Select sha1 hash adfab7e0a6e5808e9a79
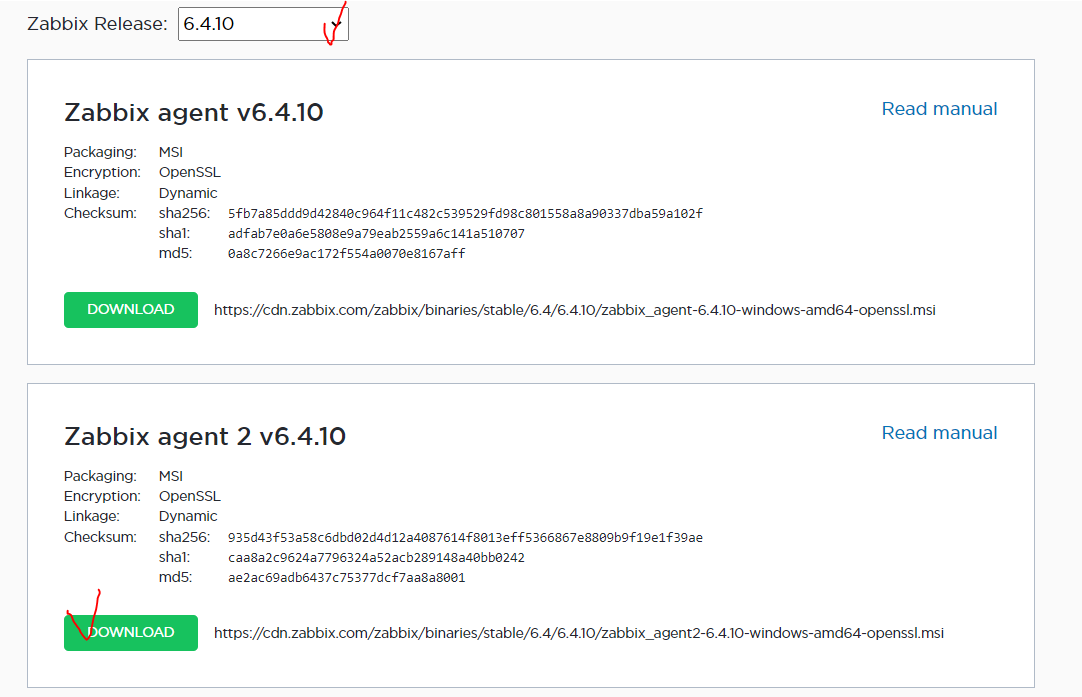Viewport: 1082px width, 697px height. [376, 234]
